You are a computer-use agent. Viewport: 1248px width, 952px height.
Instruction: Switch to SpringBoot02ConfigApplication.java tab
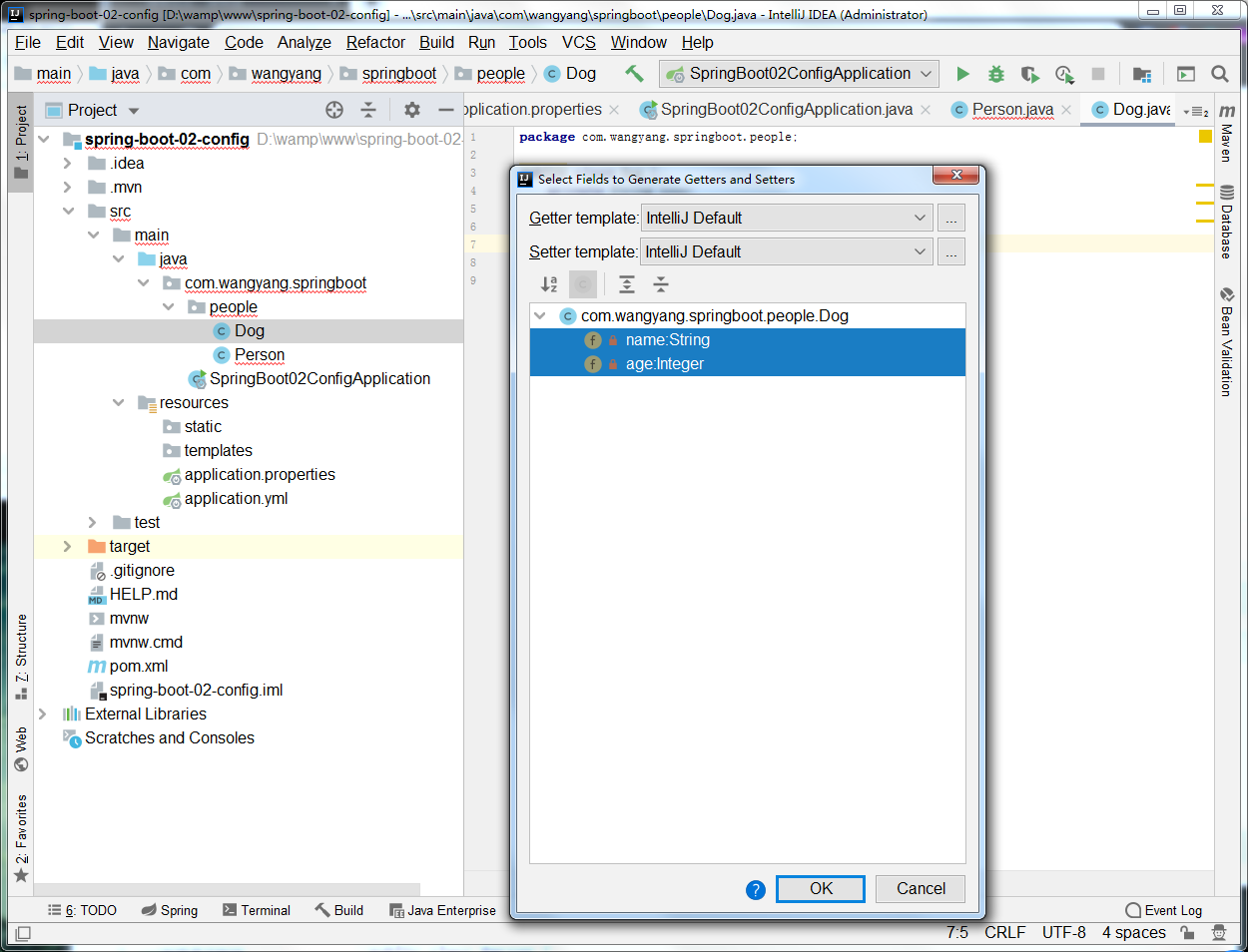point(787,110)
